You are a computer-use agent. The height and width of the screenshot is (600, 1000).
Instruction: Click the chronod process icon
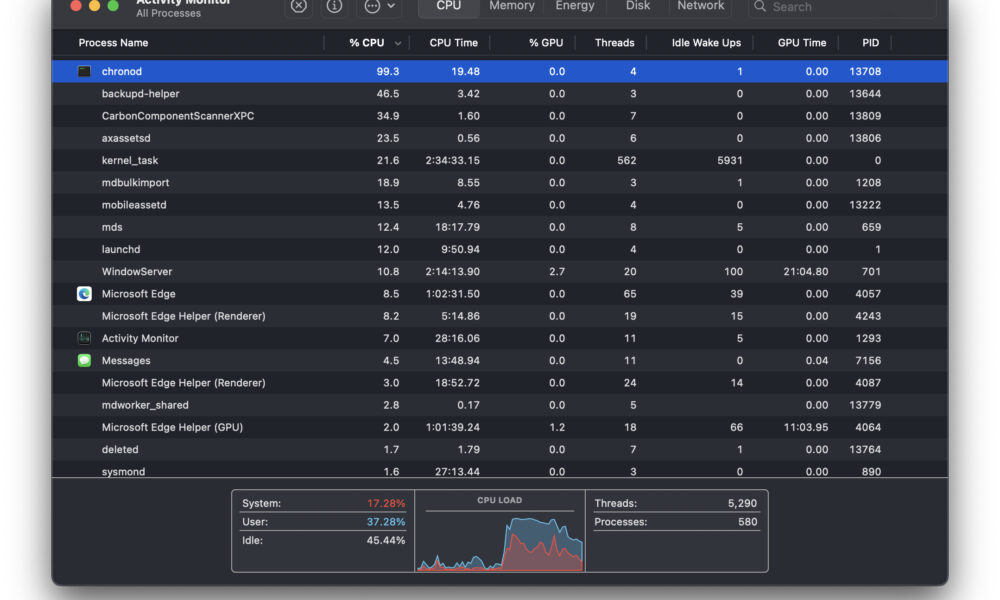point(84,71)
